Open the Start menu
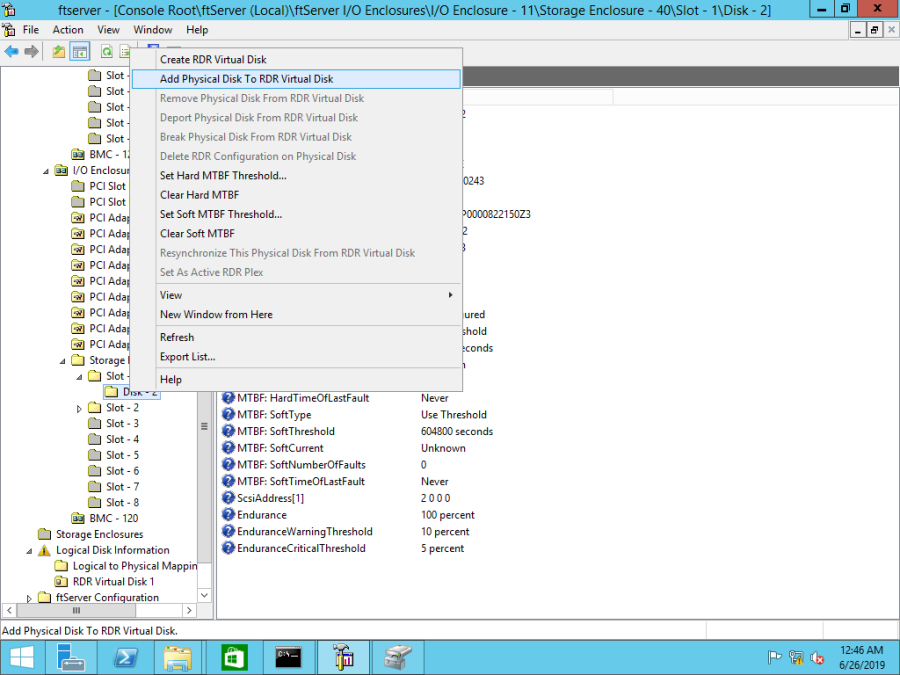Viewport: 900px width, 675px height. click(x=22, y=657)
